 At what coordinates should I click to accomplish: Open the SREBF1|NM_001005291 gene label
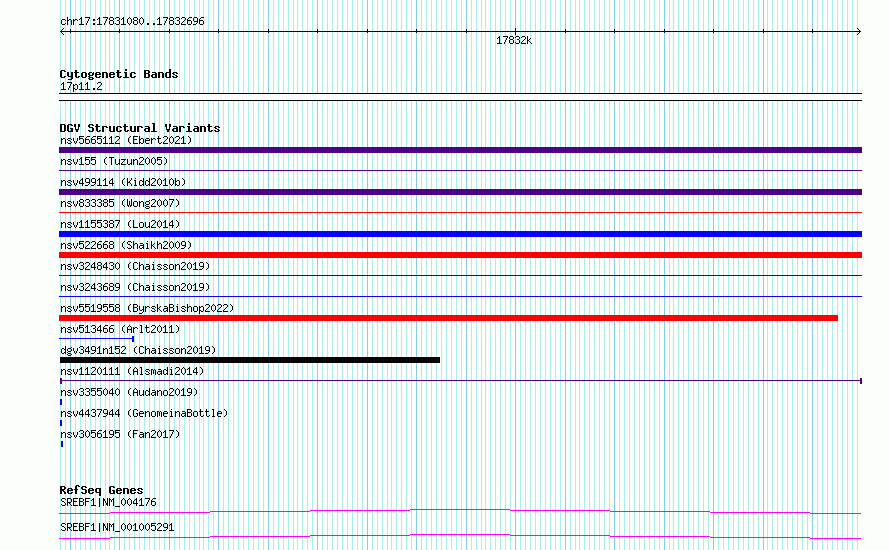tap(117, 527)
